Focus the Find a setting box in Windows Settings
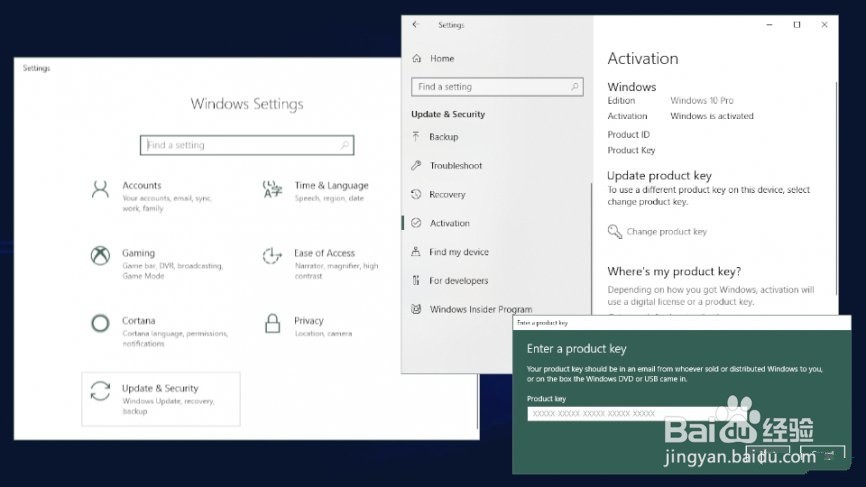This screenshot has height=487, width=866. pyautogui.click(x=247, y=145)
